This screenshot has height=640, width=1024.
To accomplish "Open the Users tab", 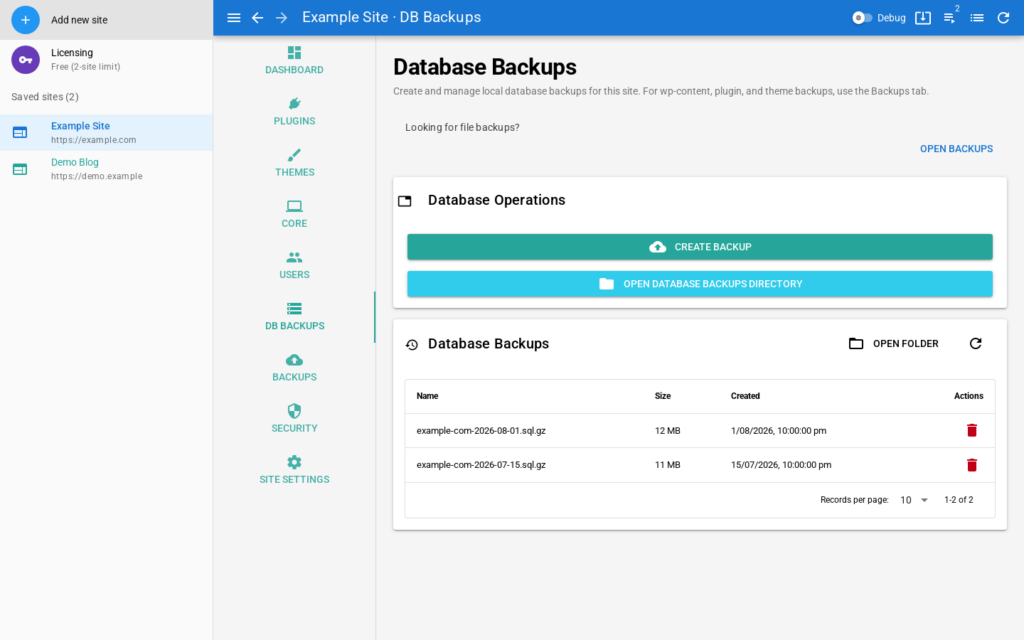I will click(x=294, y=265).
